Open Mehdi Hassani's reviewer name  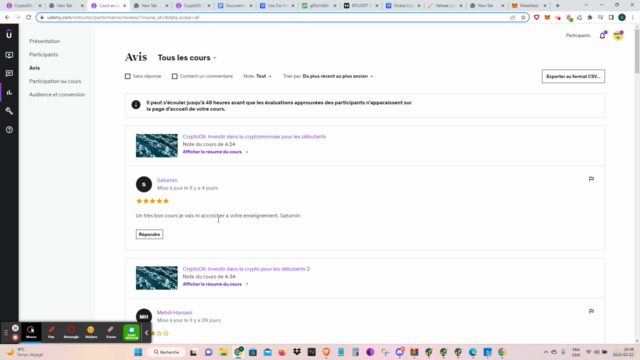tap(174, 313)
